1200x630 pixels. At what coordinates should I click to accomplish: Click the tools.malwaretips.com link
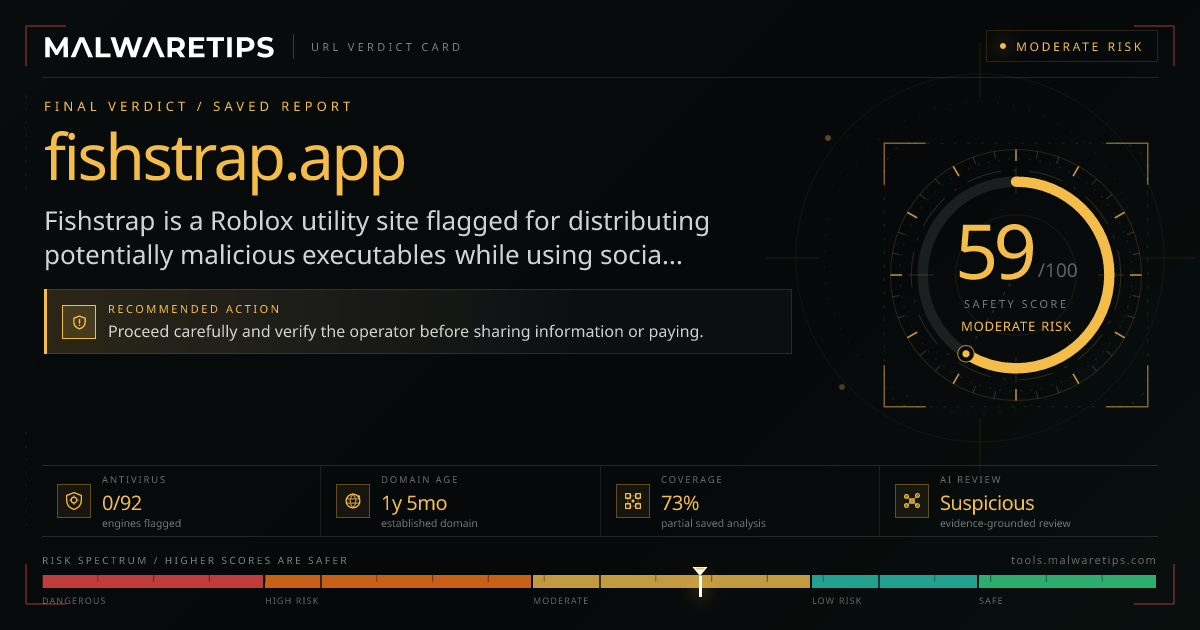click(x=1084, y=560)
